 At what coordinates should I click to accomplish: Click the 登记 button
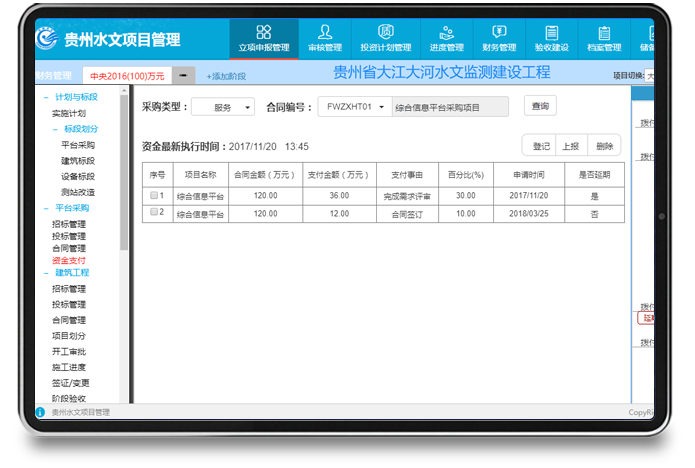[x=541, y=146]
